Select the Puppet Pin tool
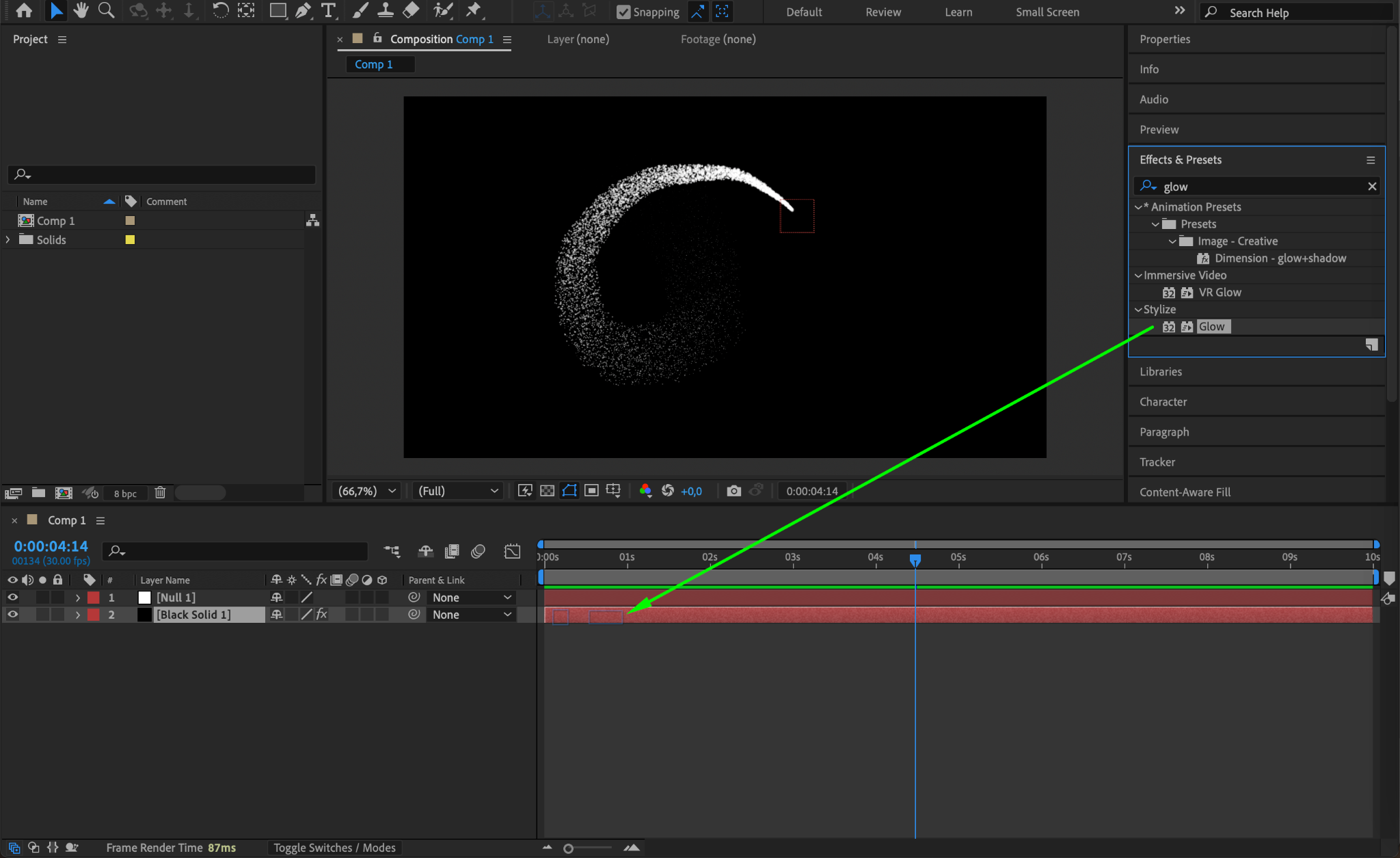Screen dimensions: 1400x858 473,10
